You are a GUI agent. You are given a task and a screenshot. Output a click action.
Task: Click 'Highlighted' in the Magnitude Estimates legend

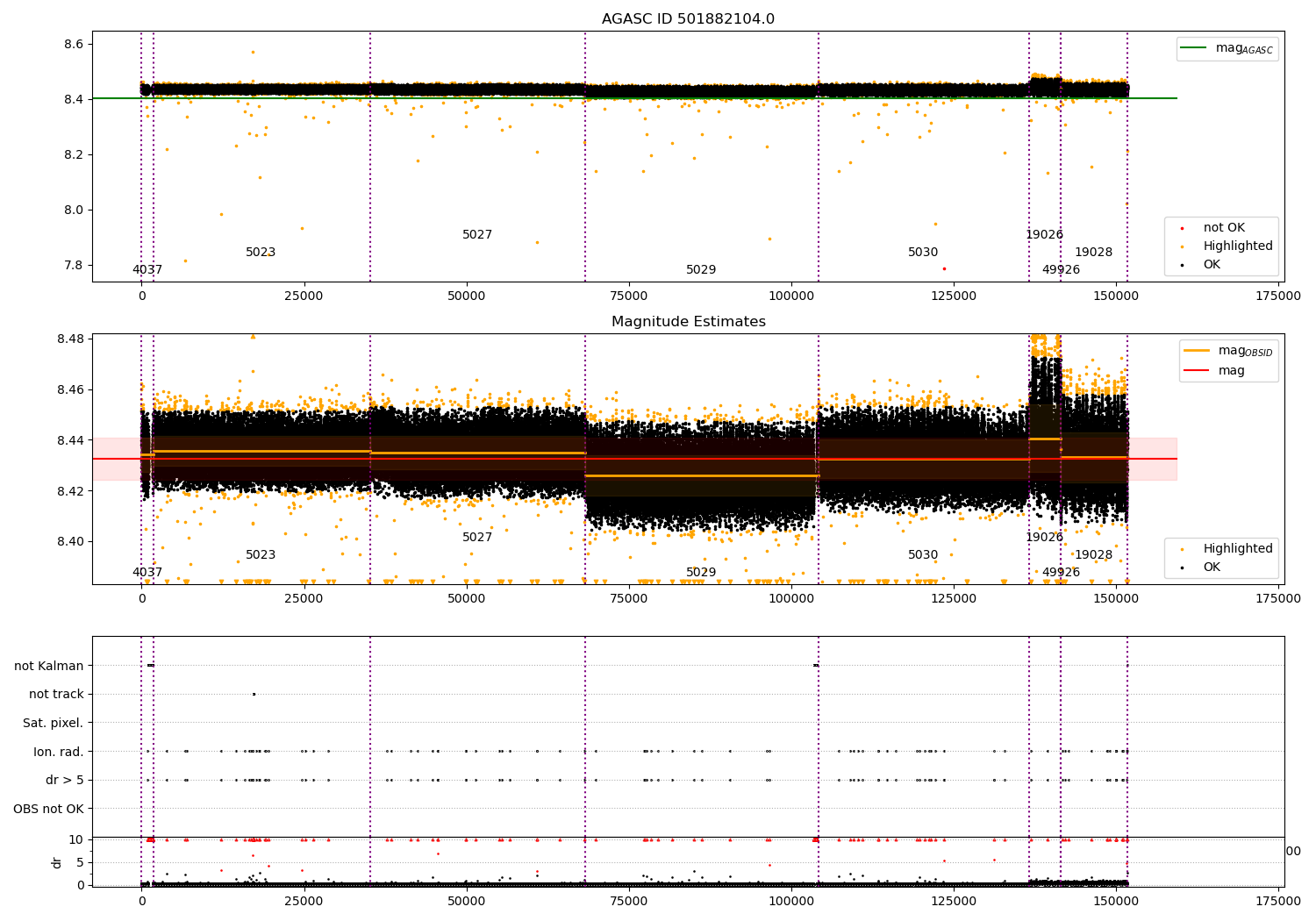[x=1238, y=548]
